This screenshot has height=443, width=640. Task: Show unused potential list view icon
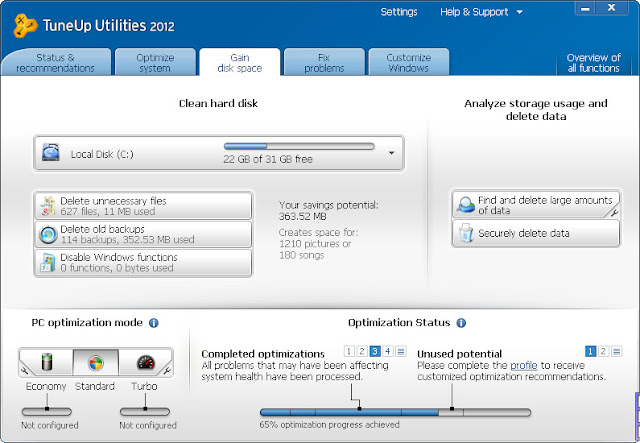[x=616, y=351]
